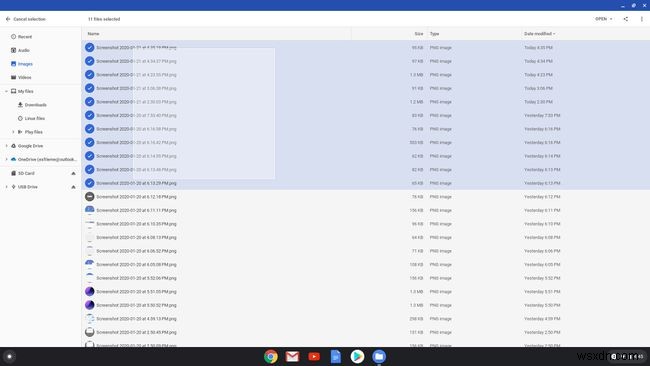
Task: Uncheck the file modified Today 4:35 PM
Action: click(90, 48)
